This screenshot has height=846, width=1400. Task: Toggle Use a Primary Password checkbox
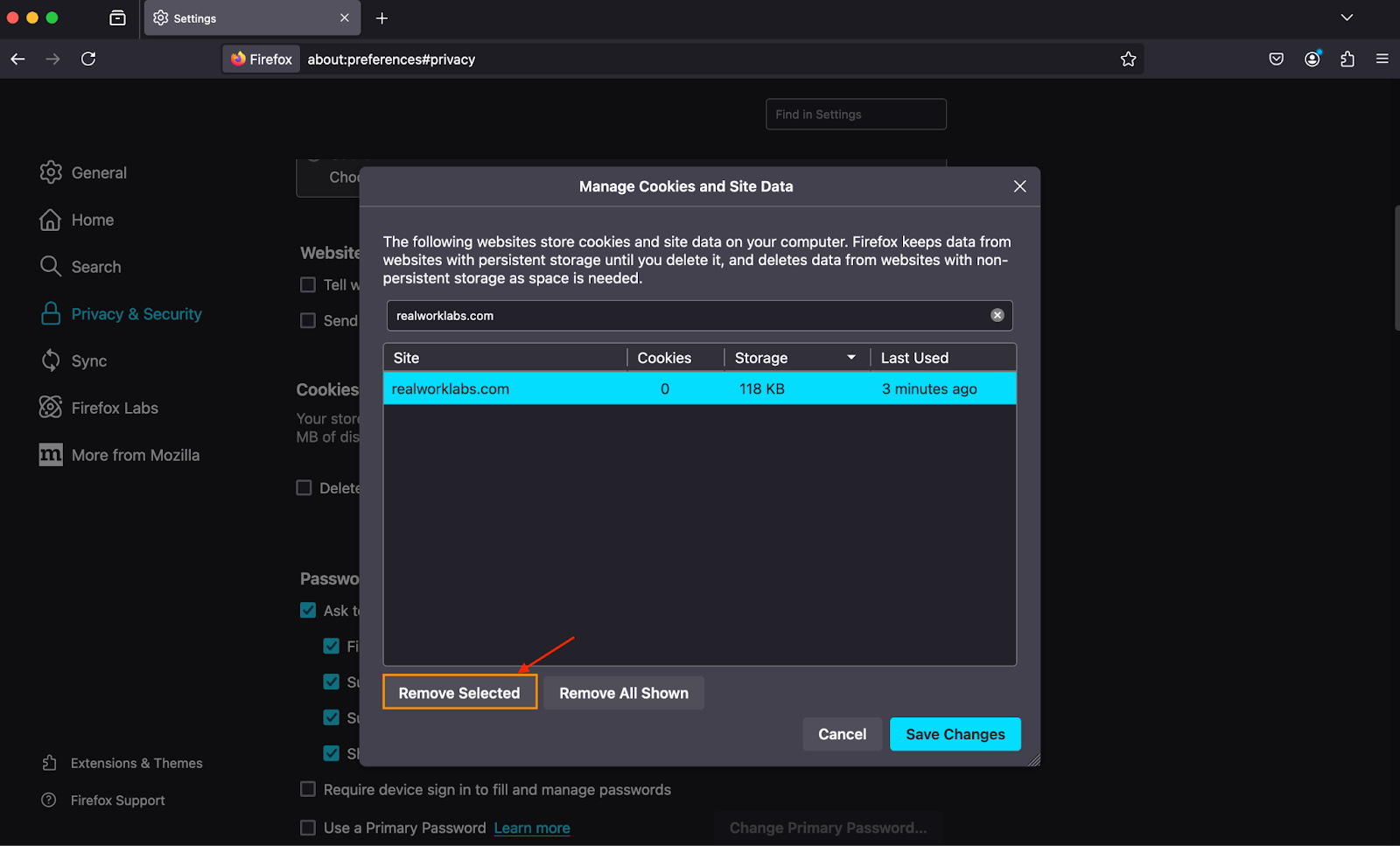pyautogui.click(x=308, y=828)
